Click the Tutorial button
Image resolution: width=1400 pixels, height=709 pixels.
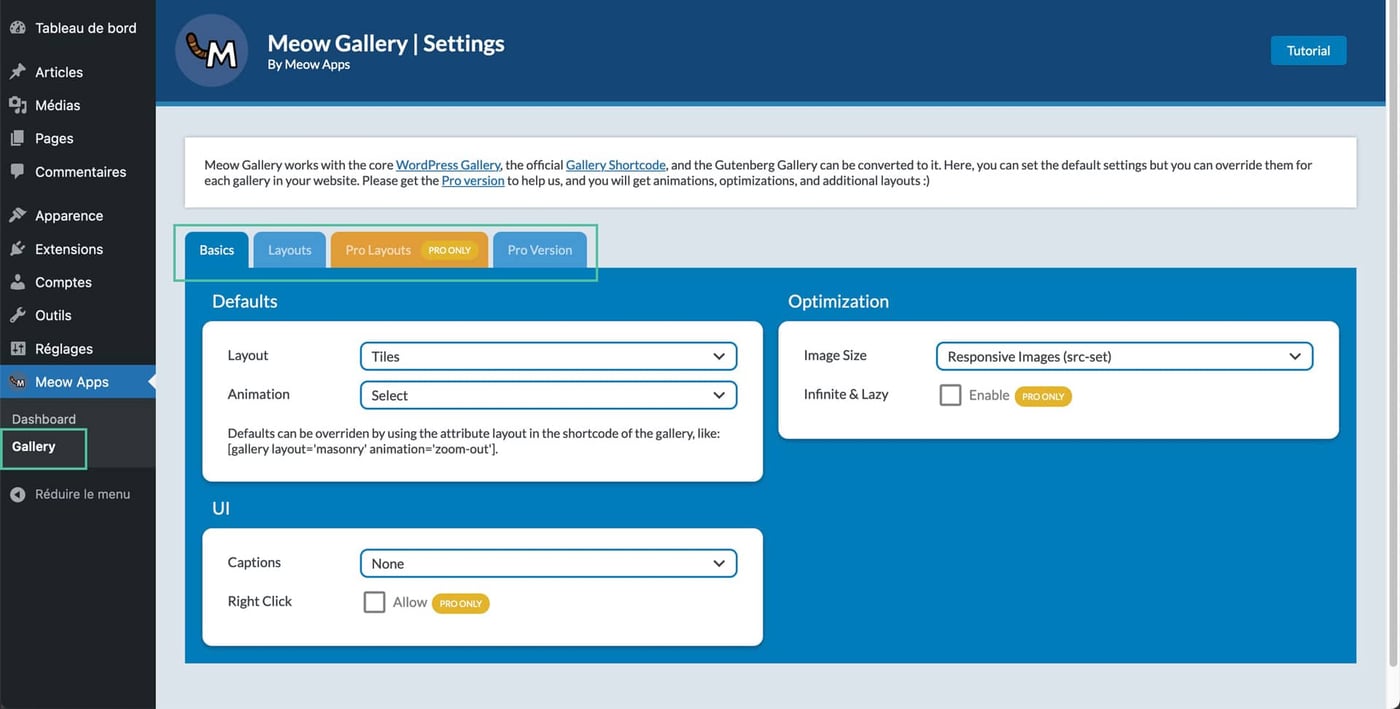click(1308, 49)
